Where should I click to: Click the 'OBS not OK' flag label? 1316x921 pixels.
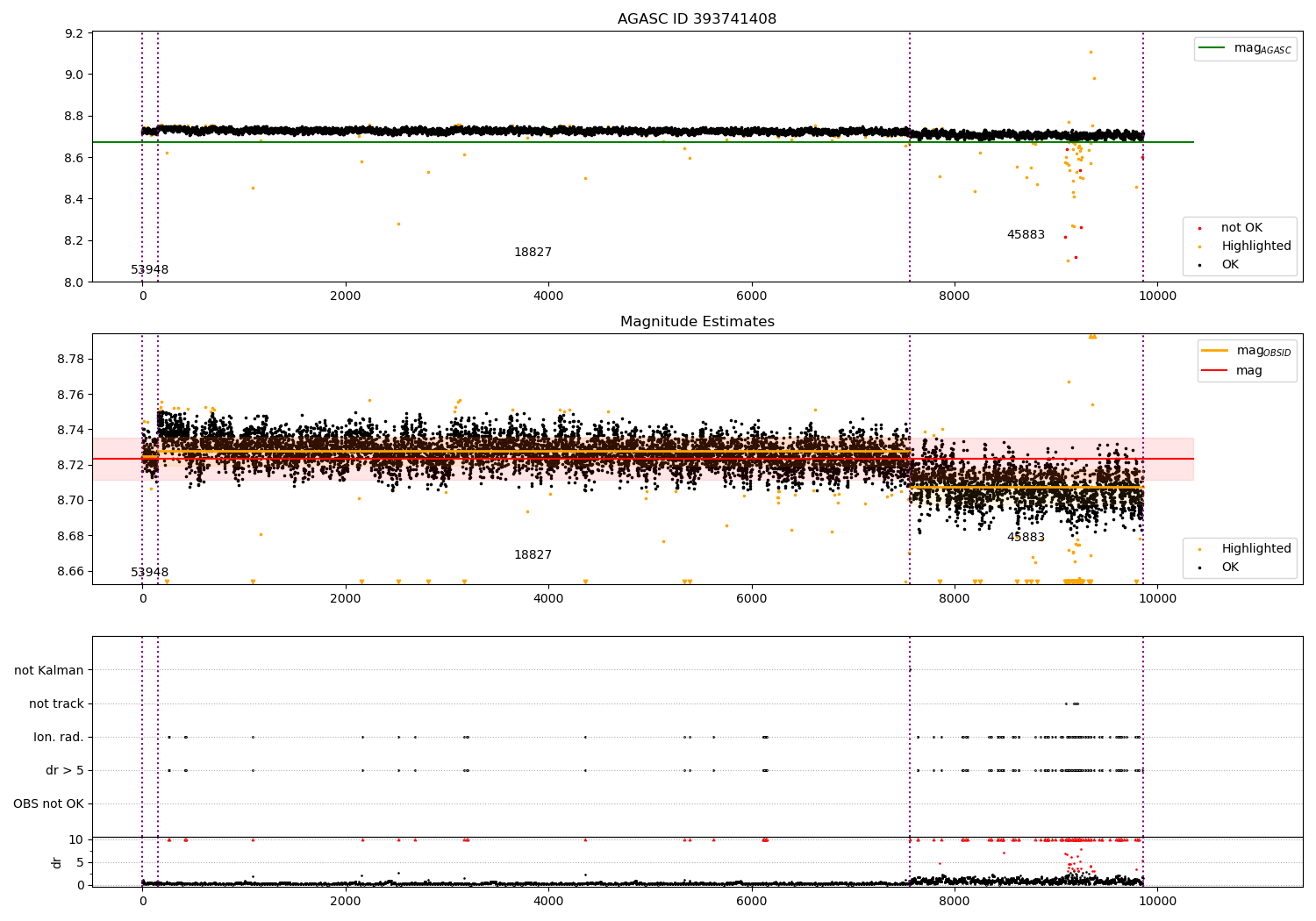point(49,803)
